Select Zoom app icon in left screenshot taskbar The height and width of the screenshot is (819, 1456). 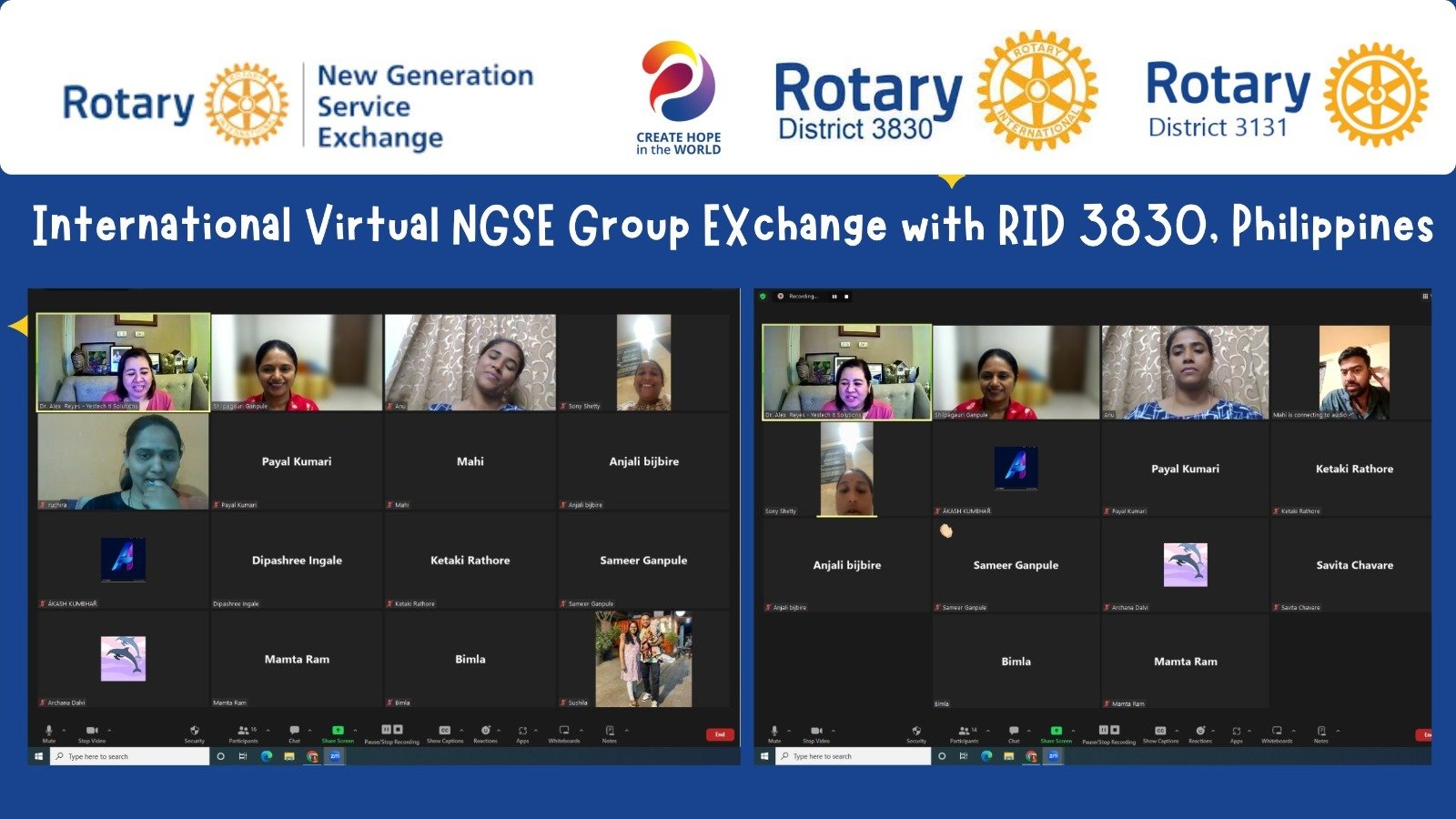click(335, 756)
